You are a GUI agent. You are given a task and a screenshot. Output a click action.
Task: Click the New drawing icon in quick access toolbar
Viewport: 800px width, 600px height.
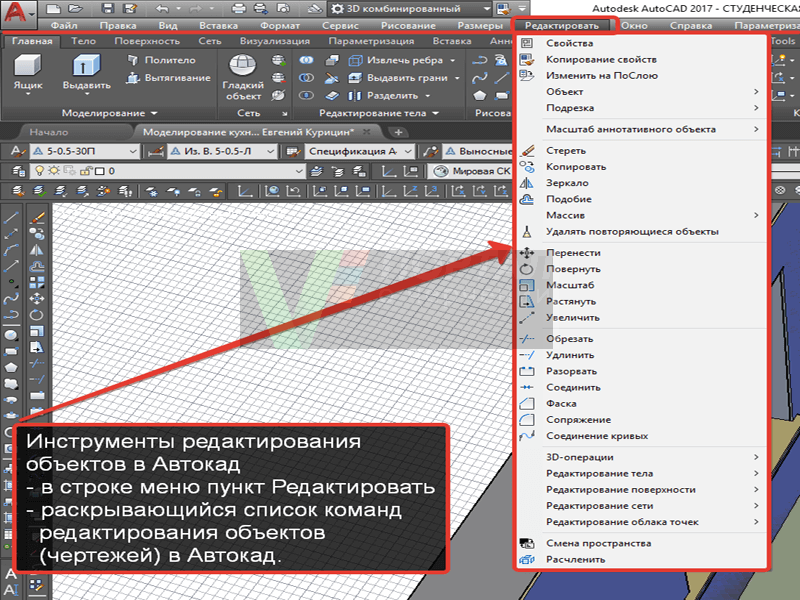[x=54, y=8]
